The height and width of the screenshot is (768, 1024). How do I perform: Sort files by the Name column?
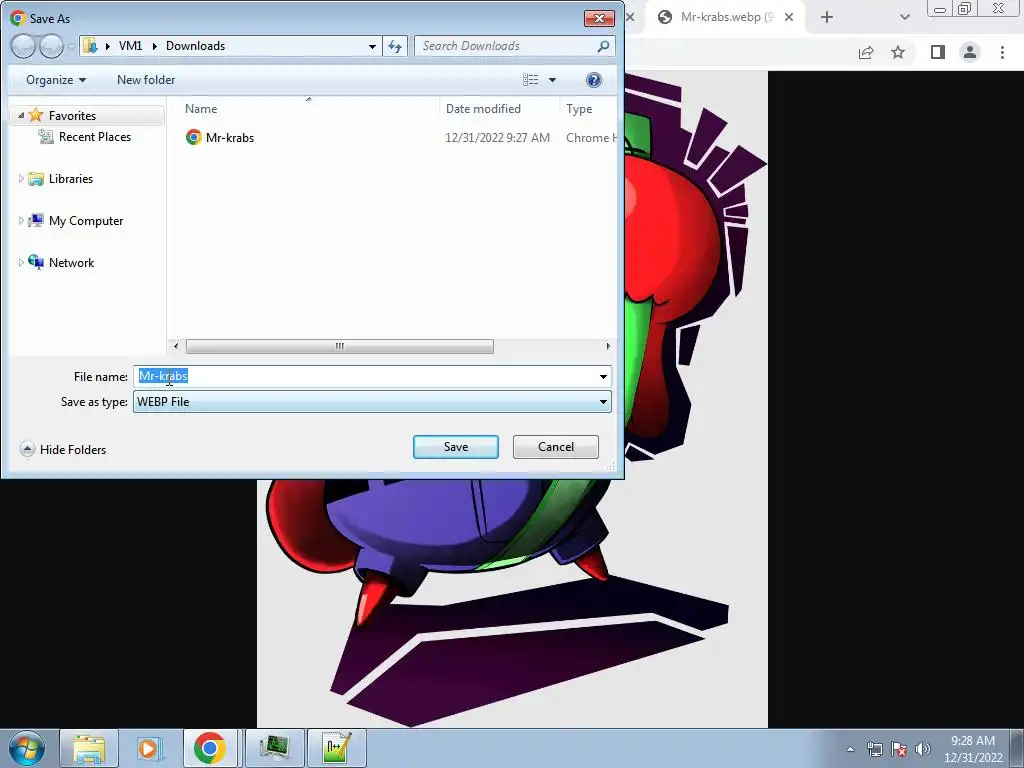click(200, 109)
